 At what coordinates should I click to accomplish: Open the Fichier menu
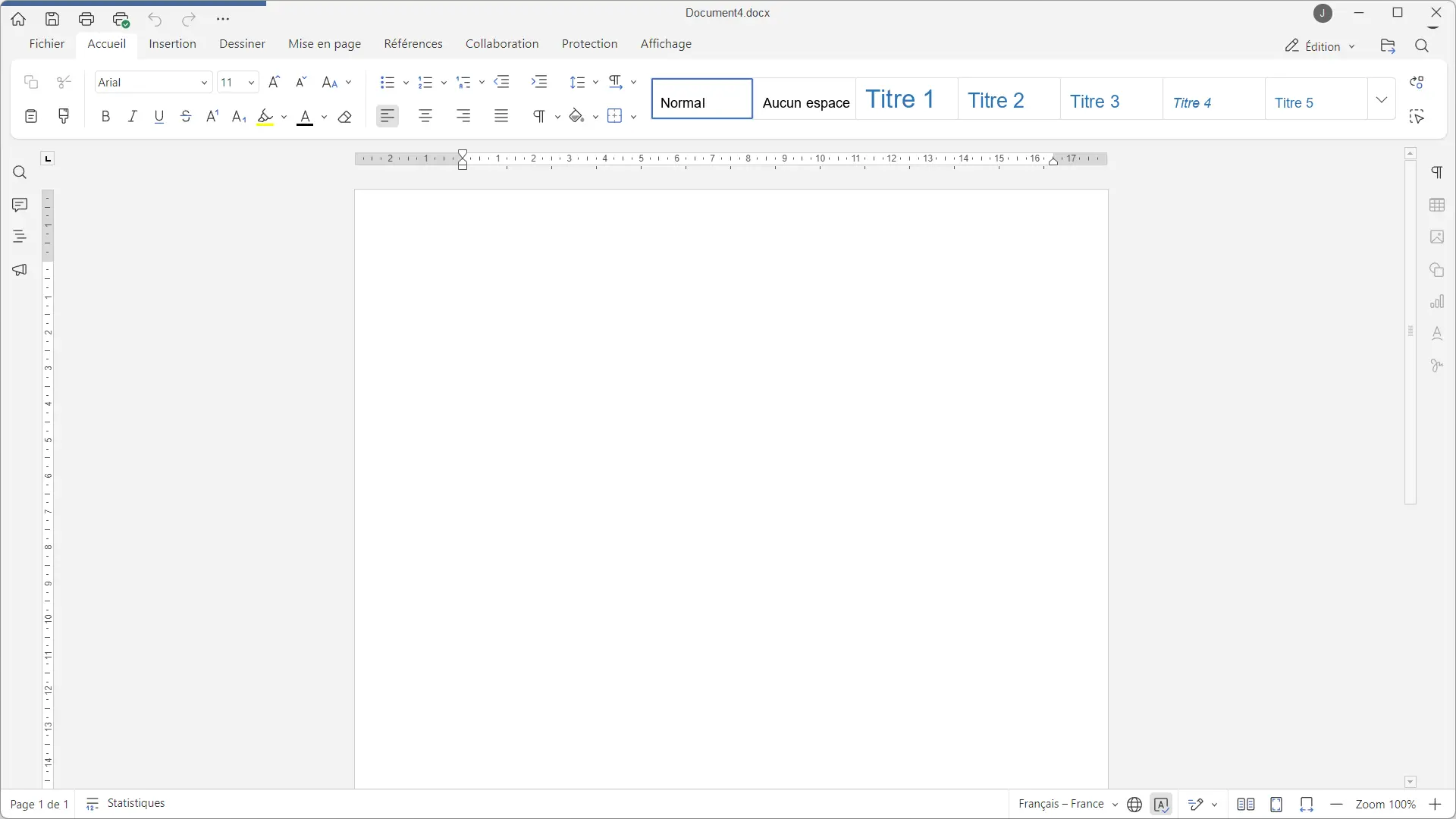point(47,44)
